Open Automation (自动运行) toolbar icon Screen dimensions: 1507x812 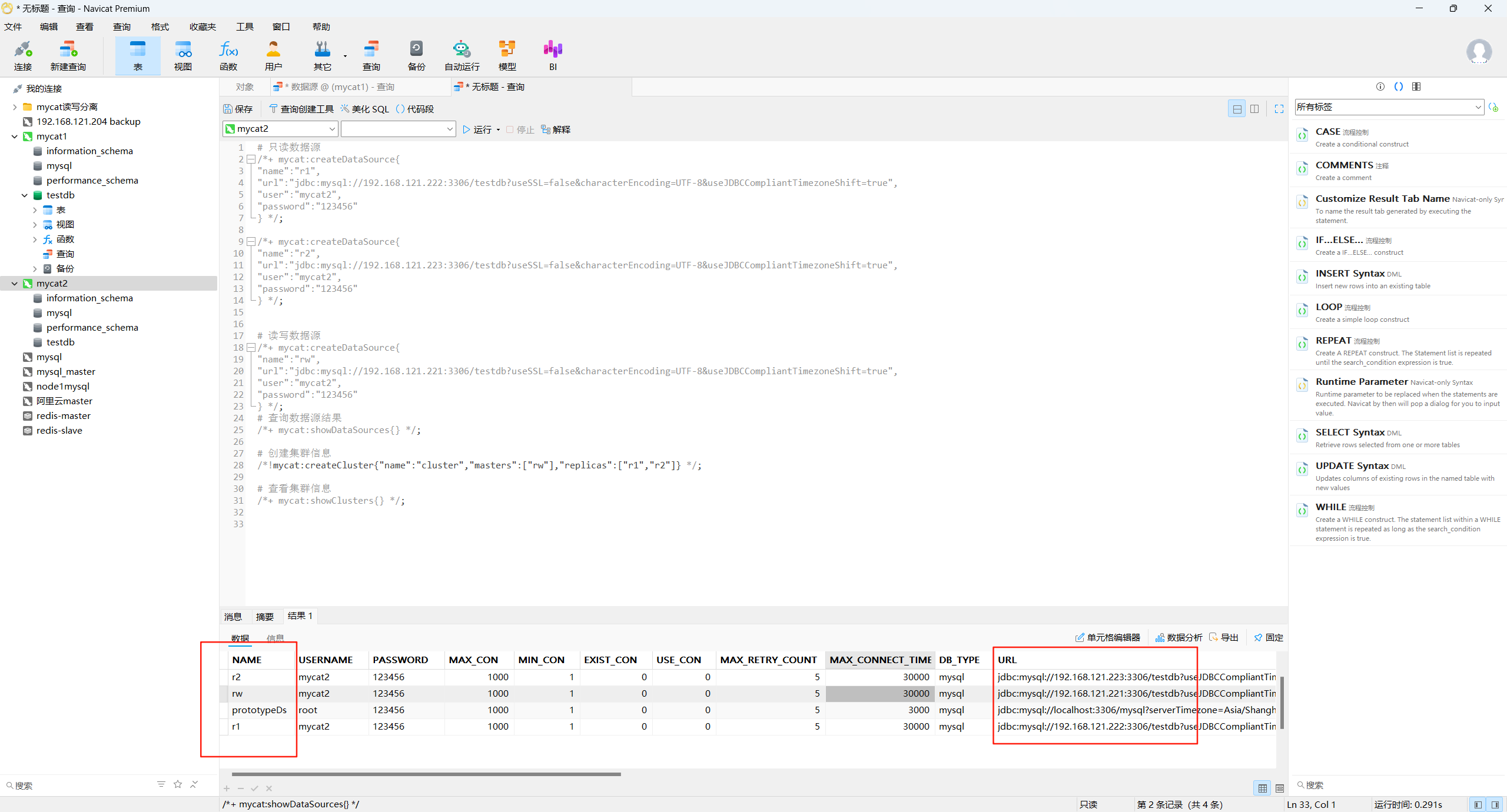462,56
